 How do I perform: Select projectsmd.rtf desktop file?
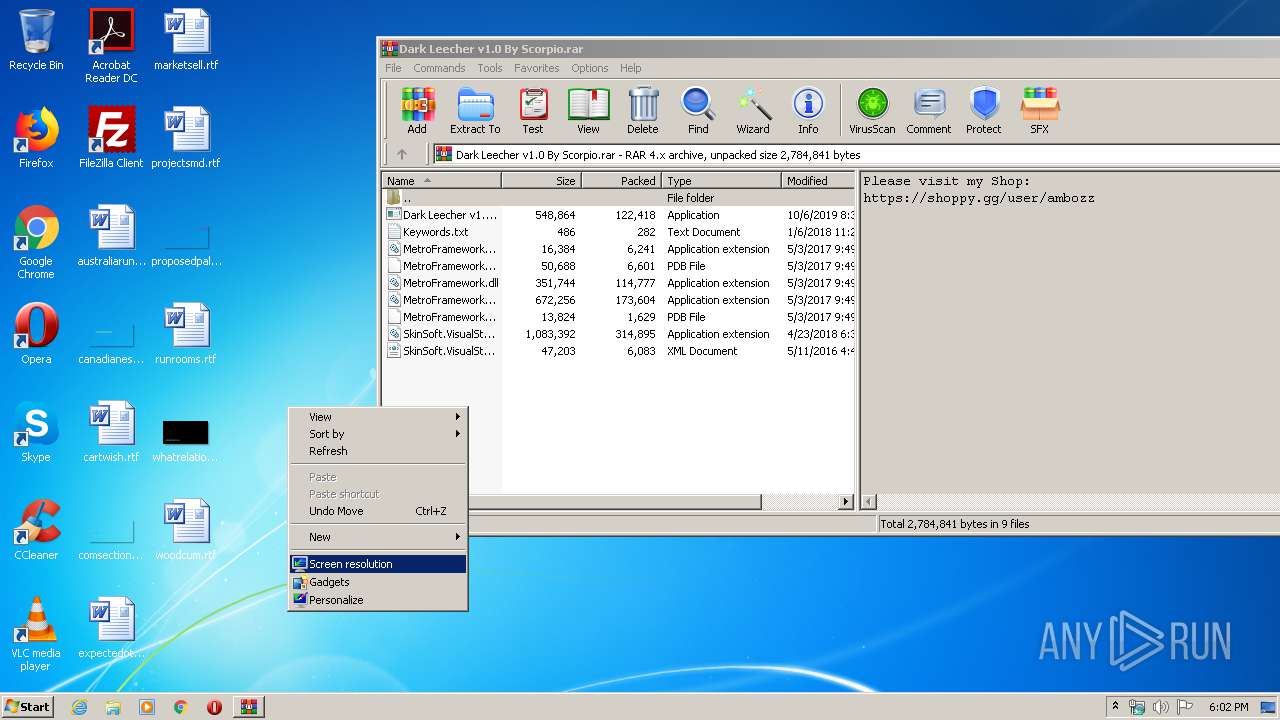(x=186, y=138)
